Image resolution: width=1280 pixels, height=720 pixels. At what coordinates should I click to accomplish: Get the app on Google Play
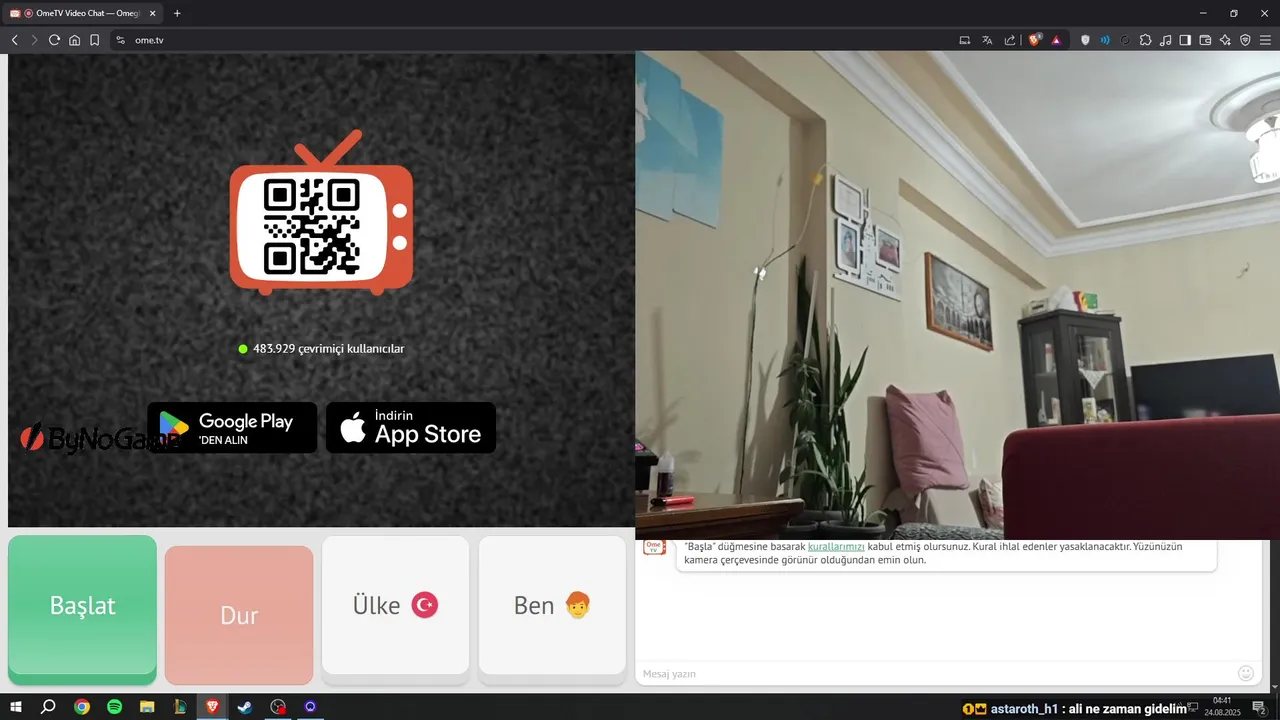[232, 428]
